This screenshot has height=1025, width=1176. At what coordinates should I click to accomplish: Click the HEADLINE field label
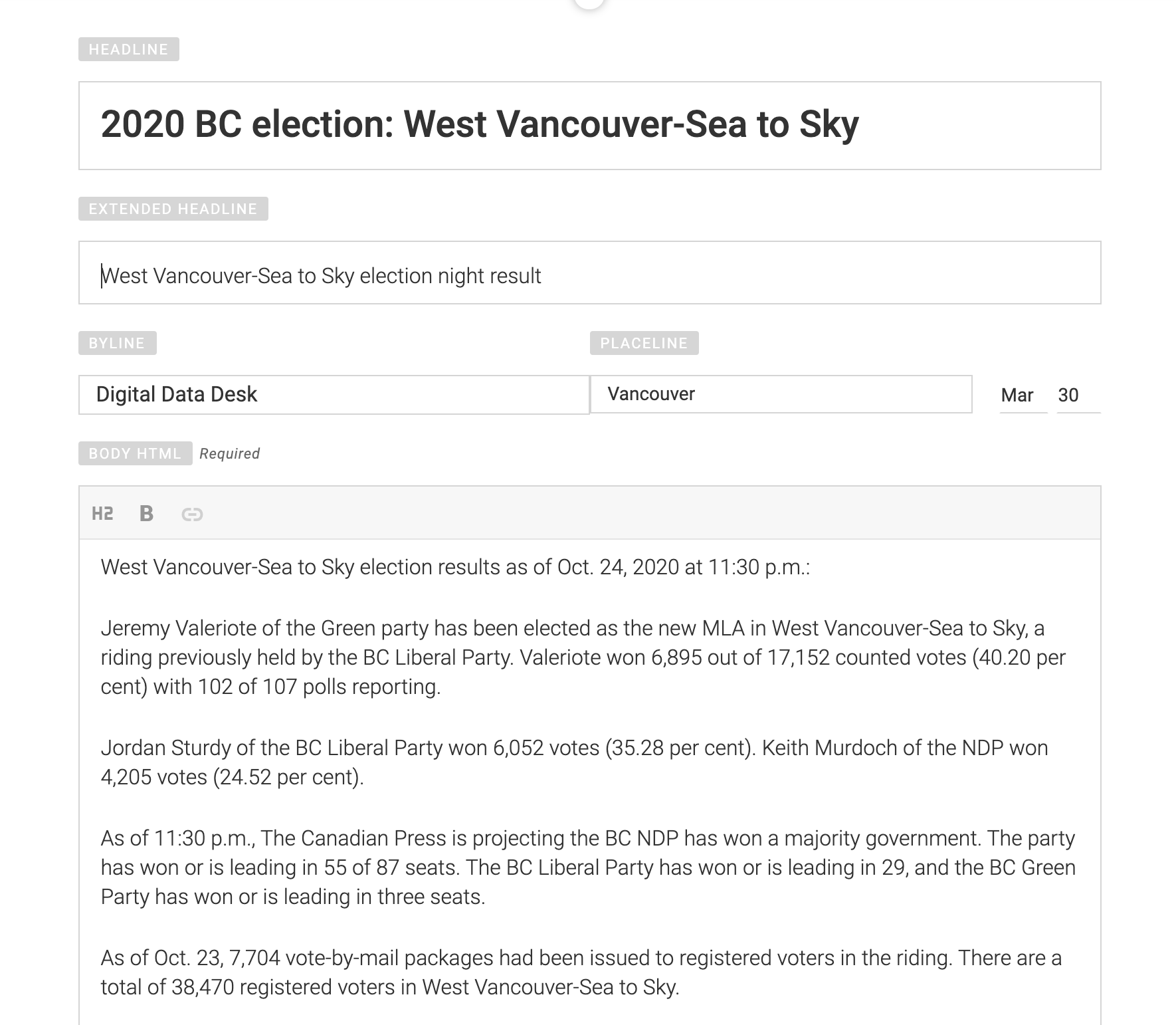128,50
